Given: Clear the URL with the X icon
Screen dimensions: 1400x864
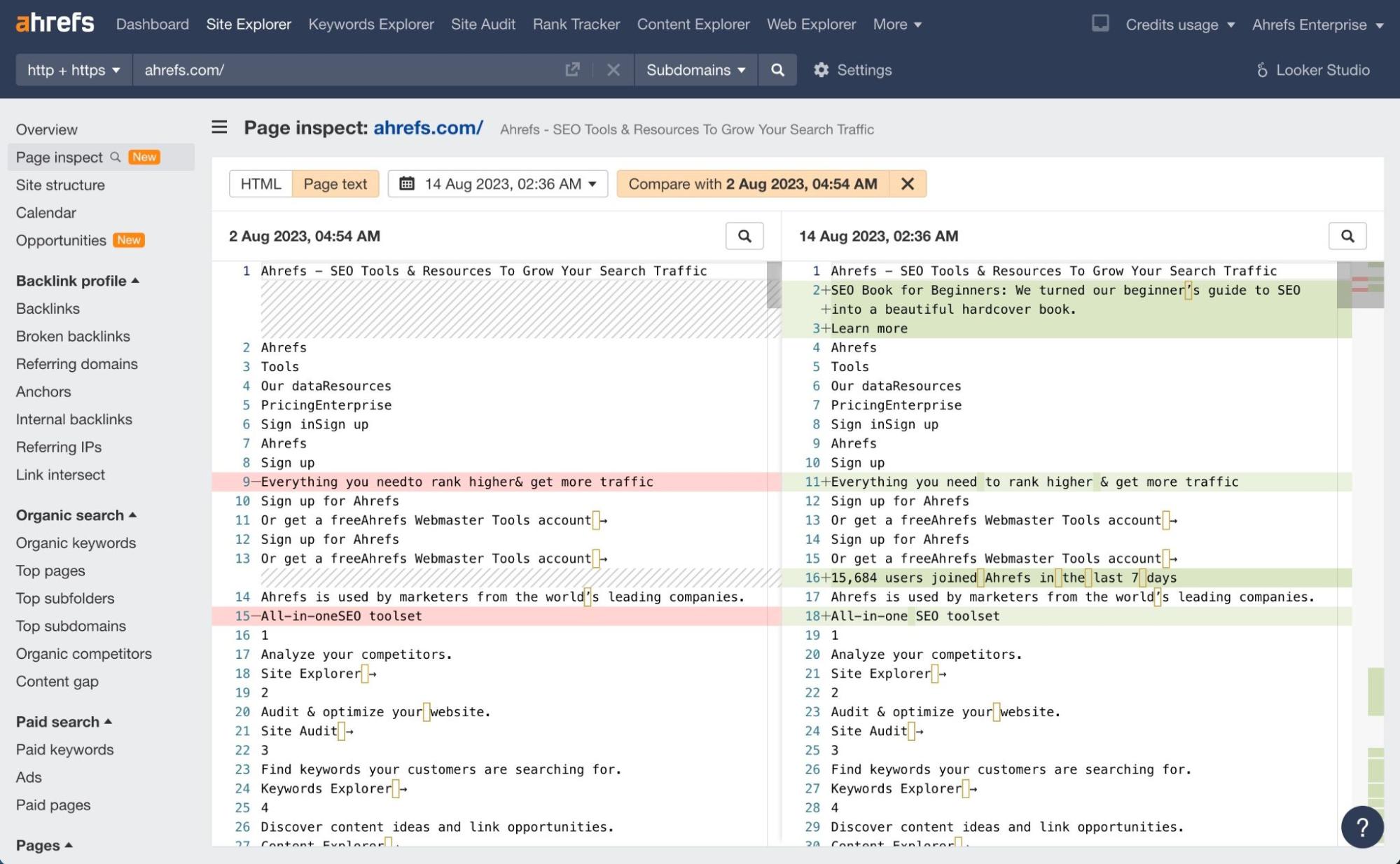Looking at the screenshot, I should click(614, 70).
